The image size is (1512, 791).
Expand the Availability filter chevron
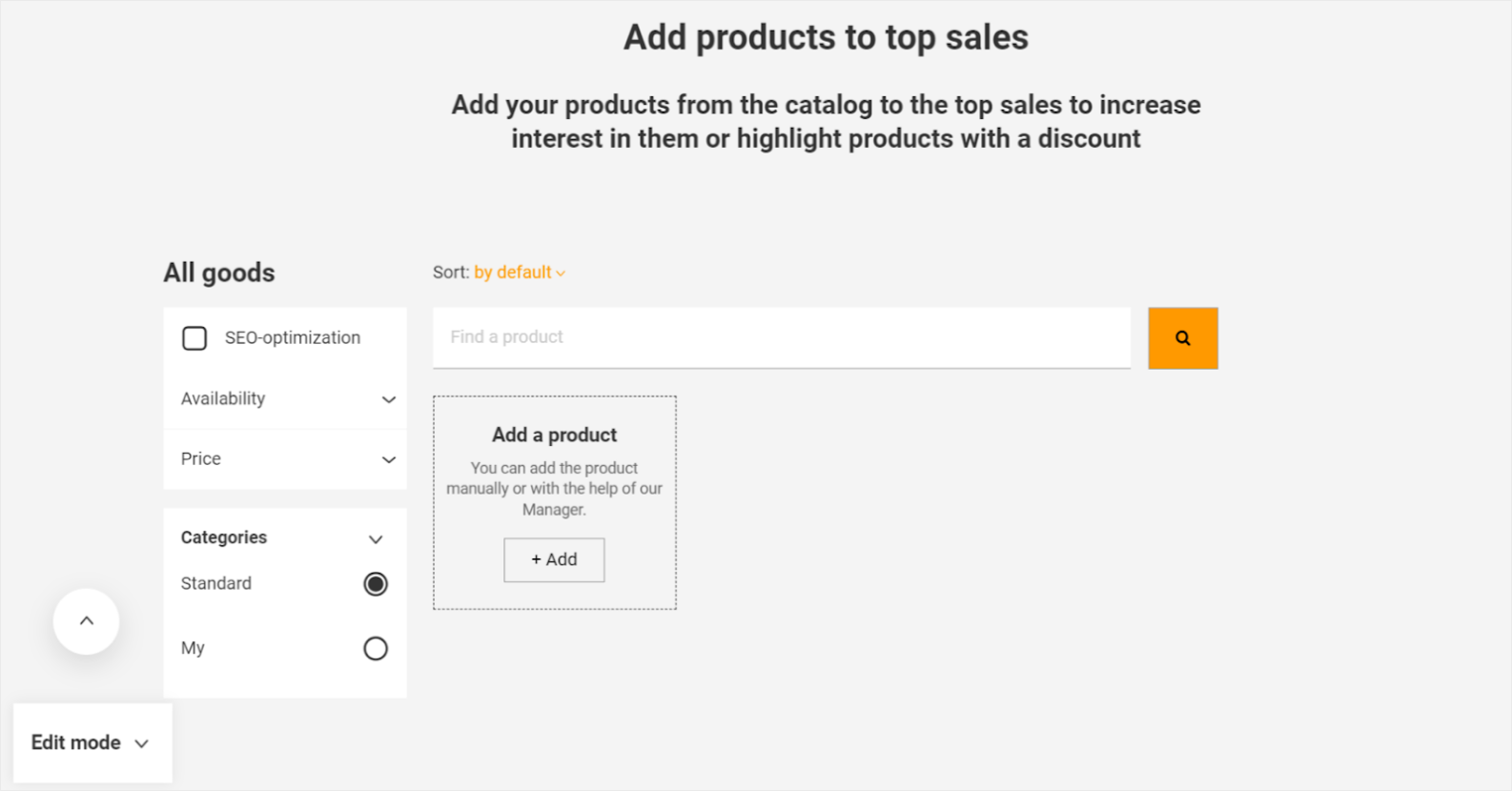tap(389, 399)
